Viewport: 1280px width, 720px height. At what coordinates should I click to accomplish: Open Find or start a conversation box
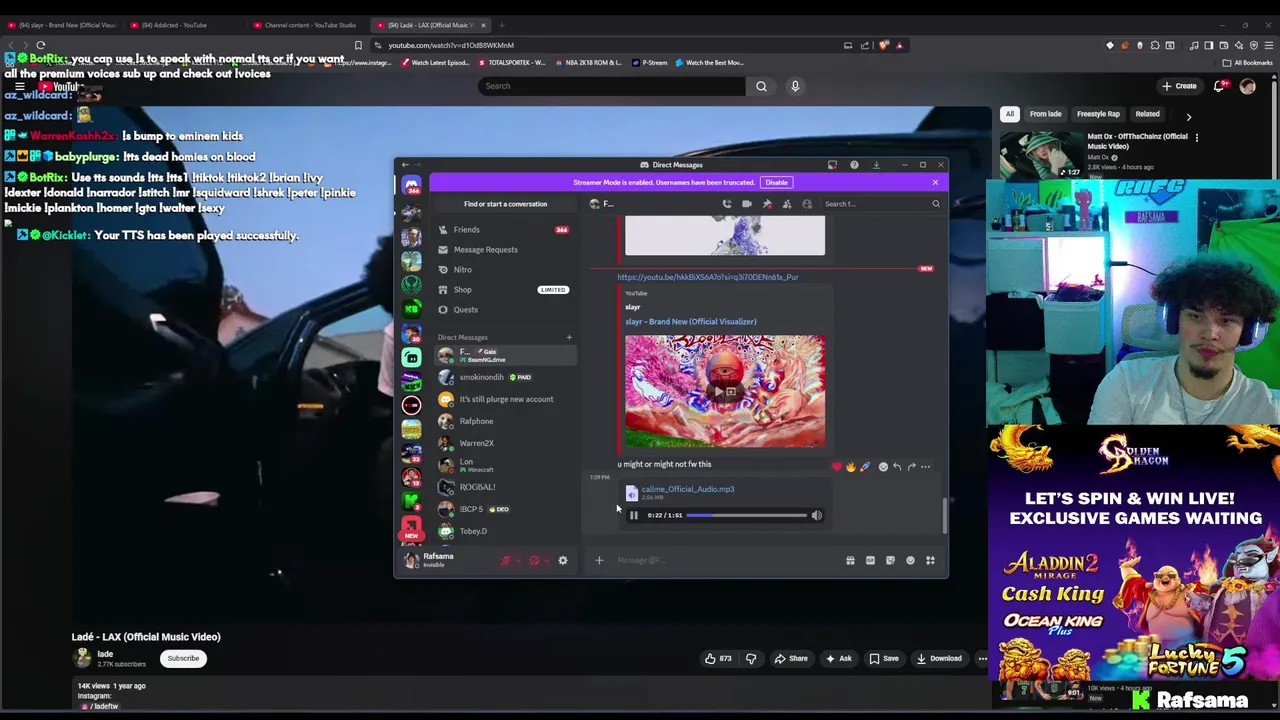click(x=505, y=204)
